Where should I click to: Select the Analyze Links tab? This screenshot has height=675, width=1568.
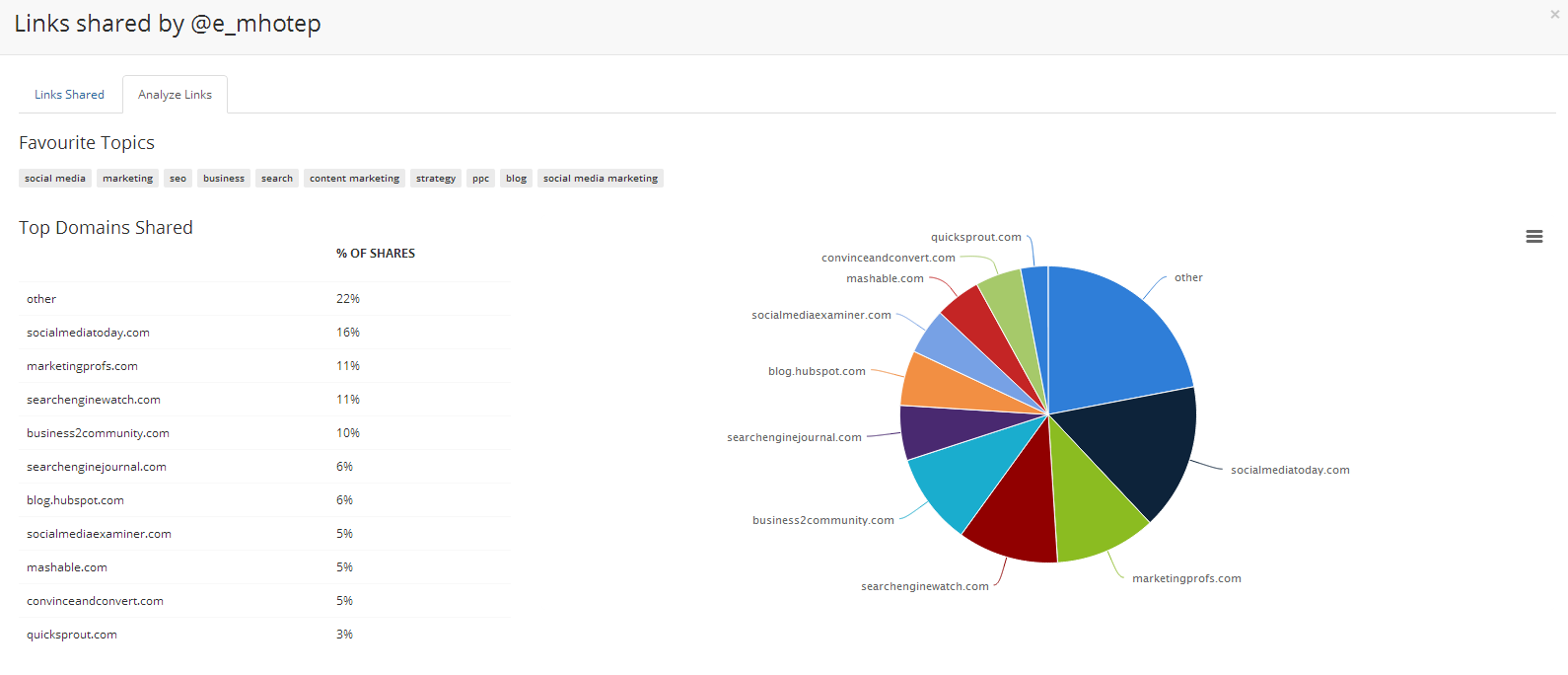coord(175,95)
